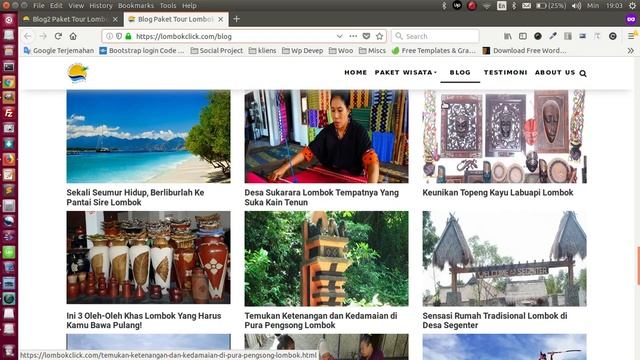Screen dimensions: 640x360
Task: Open the Tools menu
Action: (x=168, y=6)
